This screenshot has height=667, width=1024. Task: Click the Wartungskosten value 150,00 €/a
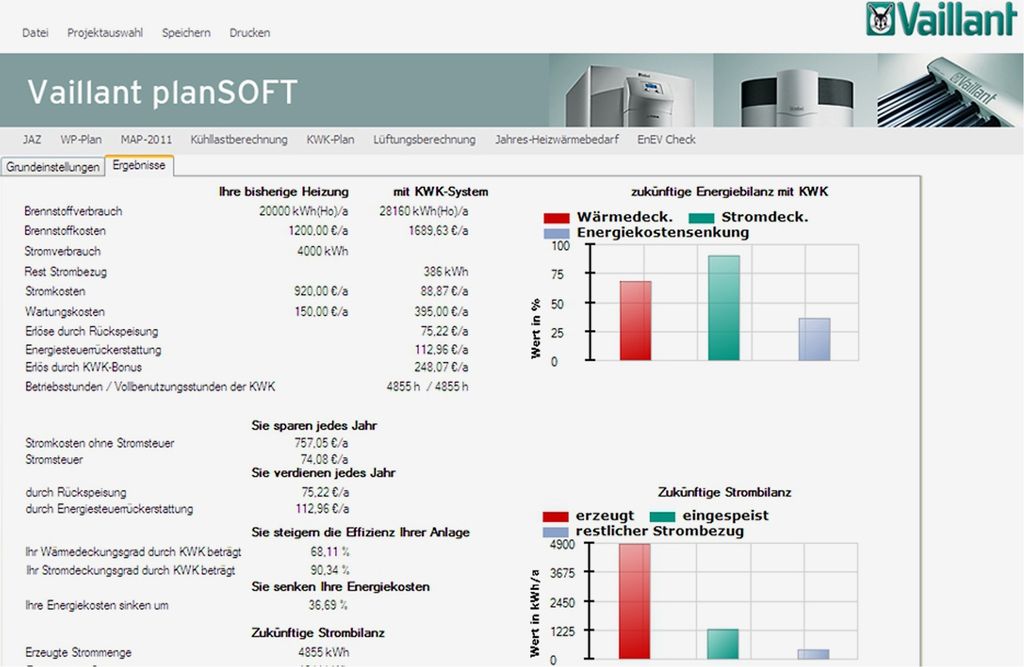[321, 312]
